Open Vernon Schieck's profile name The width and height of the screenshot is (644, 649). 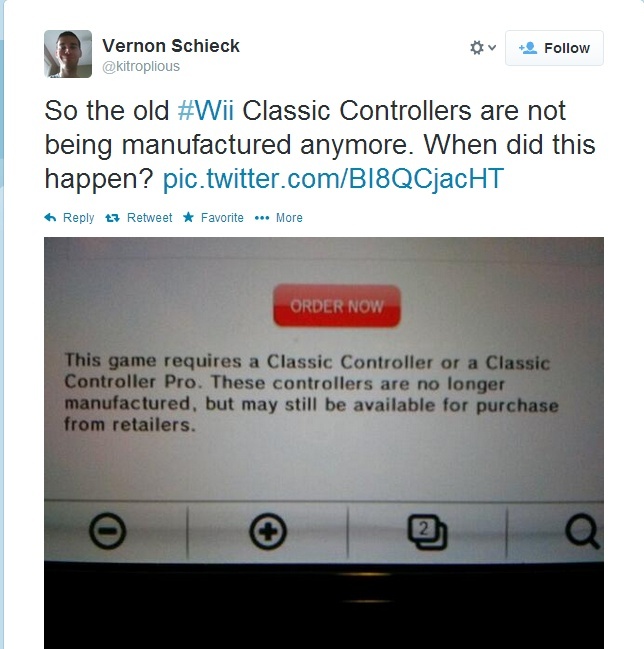[x=171, y=46]
